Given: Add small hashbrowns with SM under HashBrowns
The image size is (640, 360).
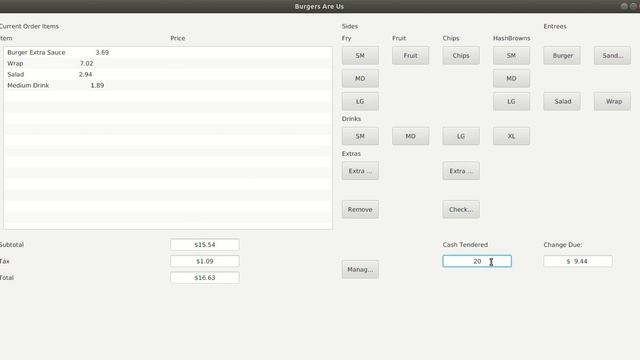Looking at the screenshot, I should tap(511, 56).
